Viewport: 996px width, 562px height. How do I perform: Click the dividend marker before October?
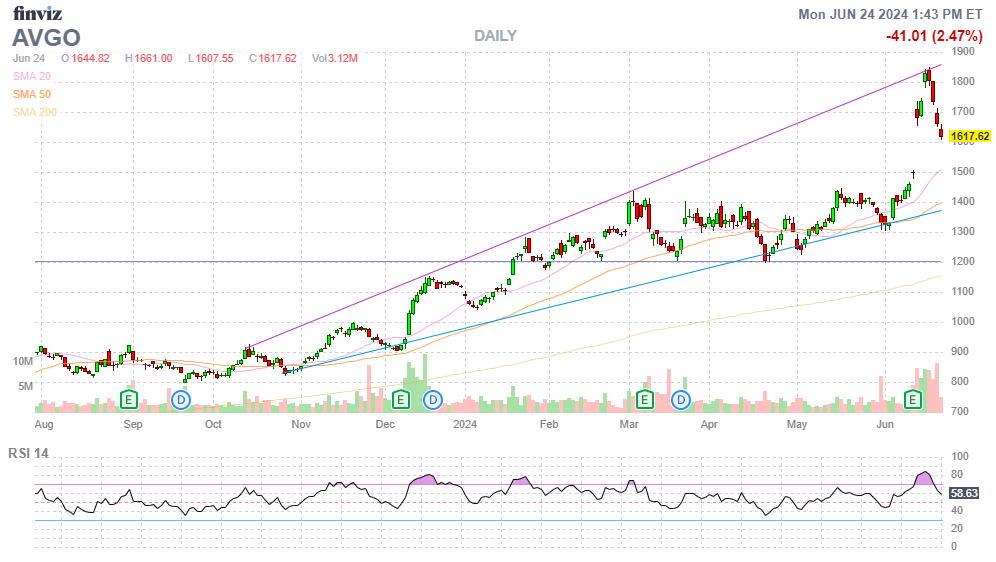tap(181, 400)
